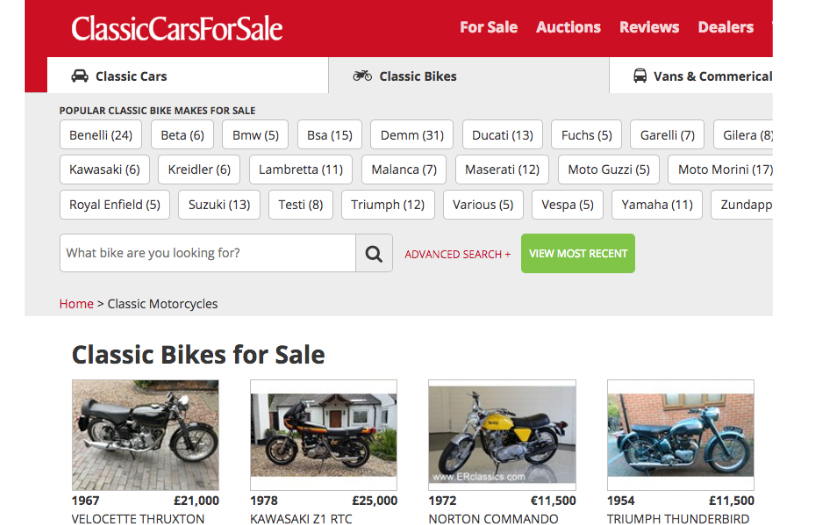Open the Norton Commando photo
825x525 pixels.
pyautogui.click(x=502, y=435)
